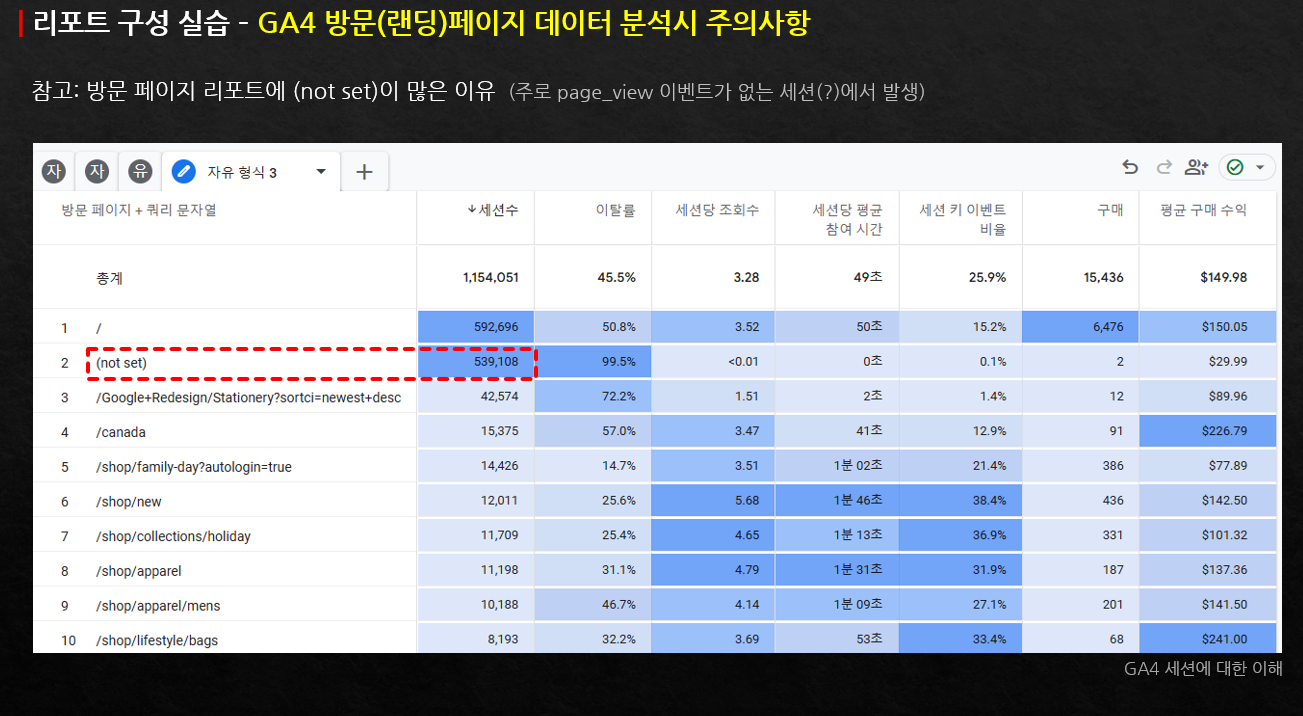The image size is (1303, 716).
Task: Select the (not set) row in the table
Action: click(119, 362)
